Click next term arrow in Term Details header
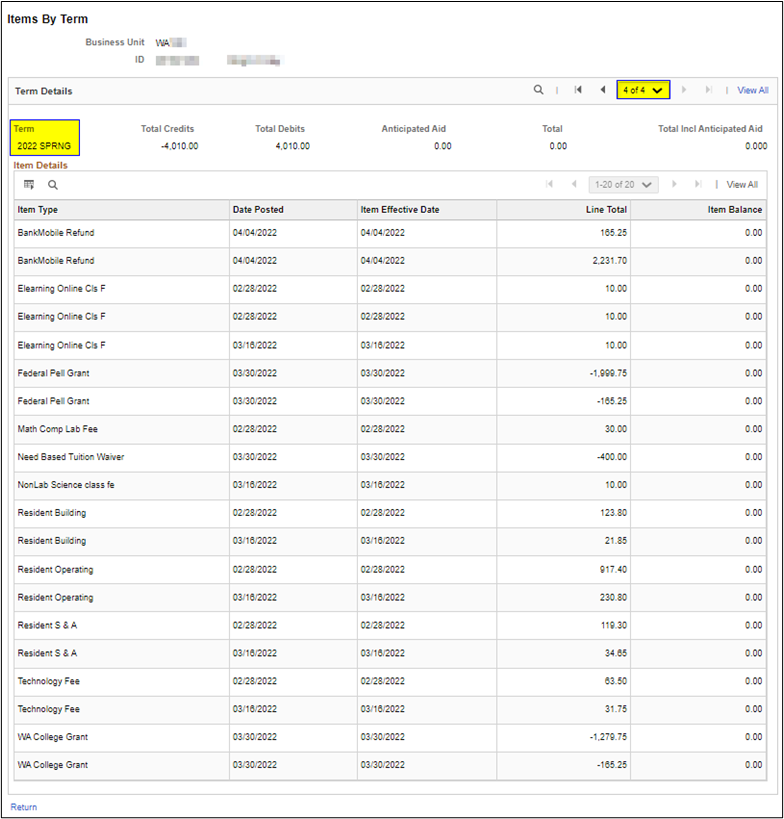 click(x=684, y=90)
